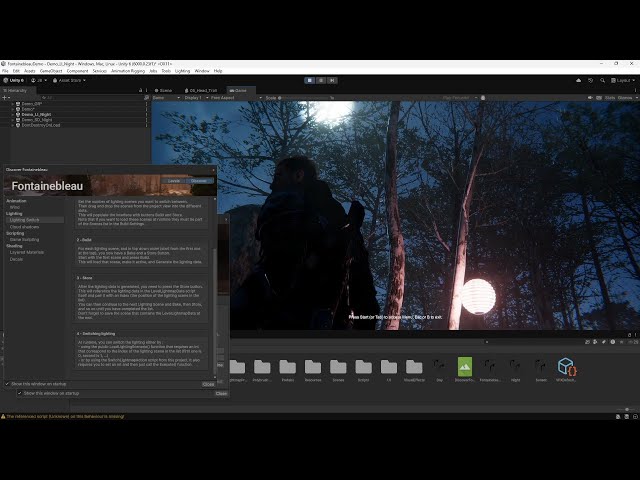
Task: Select Wind in Discover Fontainebleau sidebar
Action: click(x=15, y=207)
